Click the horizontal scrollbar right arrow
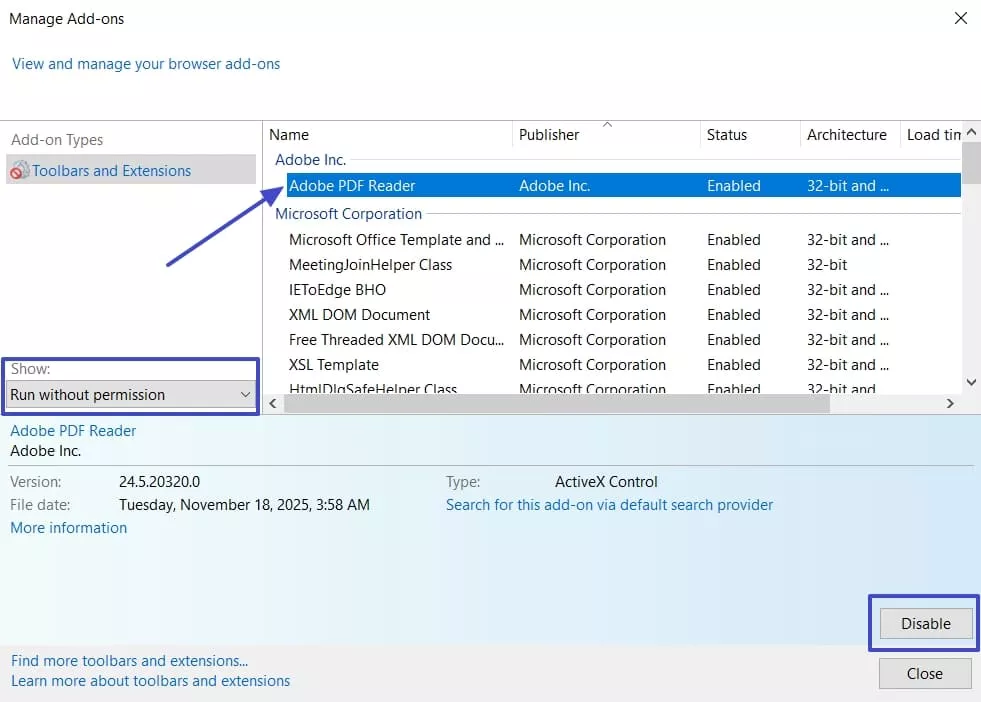The image size is (981, 702). pyautogui.click(x=950, y=403)
